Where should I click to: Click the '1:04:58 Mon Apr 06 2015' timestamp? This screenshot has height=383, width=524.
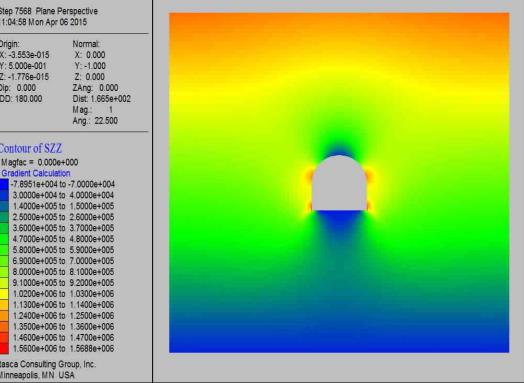43,22
